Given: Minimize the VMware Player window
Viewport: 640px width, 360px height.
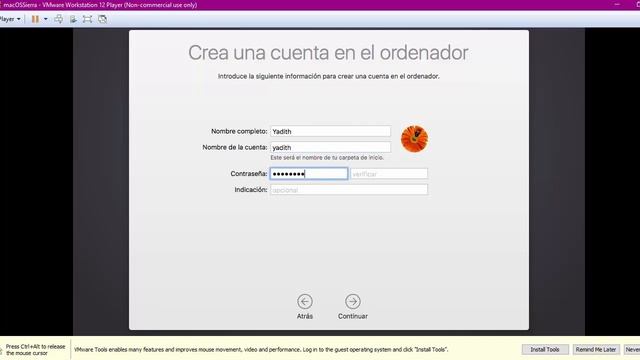Looking at the screenshot, I should point(617,4).
